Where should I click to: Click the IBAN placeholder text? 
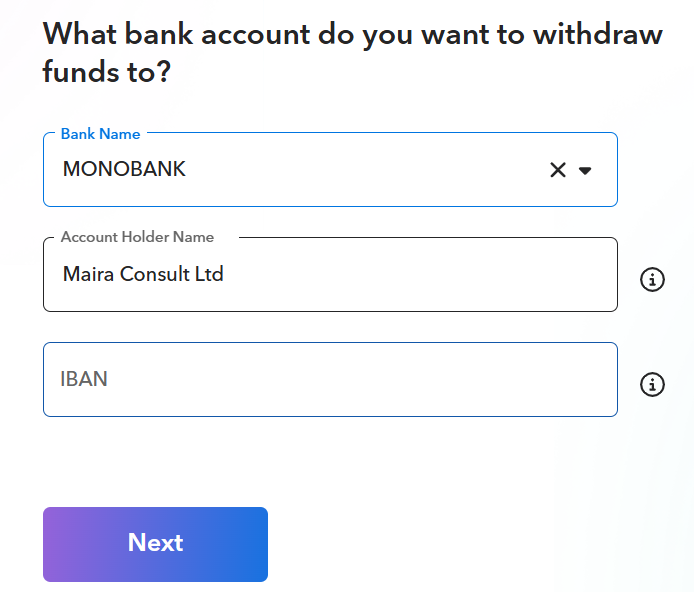coord(84,380)
